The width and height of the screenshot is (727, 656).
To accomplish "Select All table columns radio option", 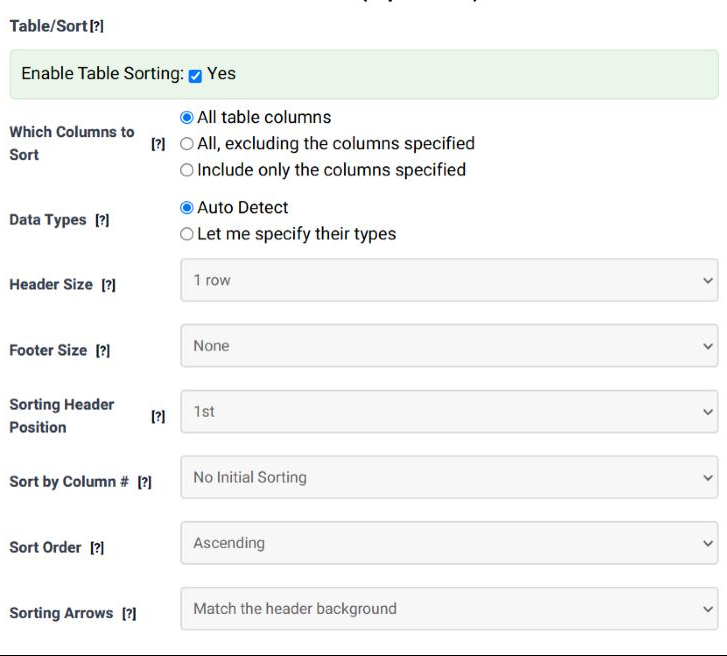I will coord(186,118).
